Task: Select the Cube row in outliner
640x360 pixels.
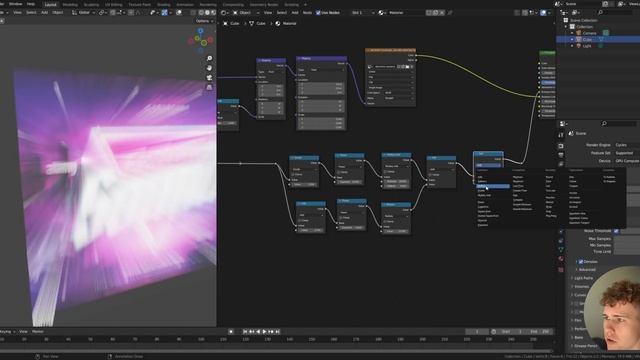Action: tap(598, 39)
